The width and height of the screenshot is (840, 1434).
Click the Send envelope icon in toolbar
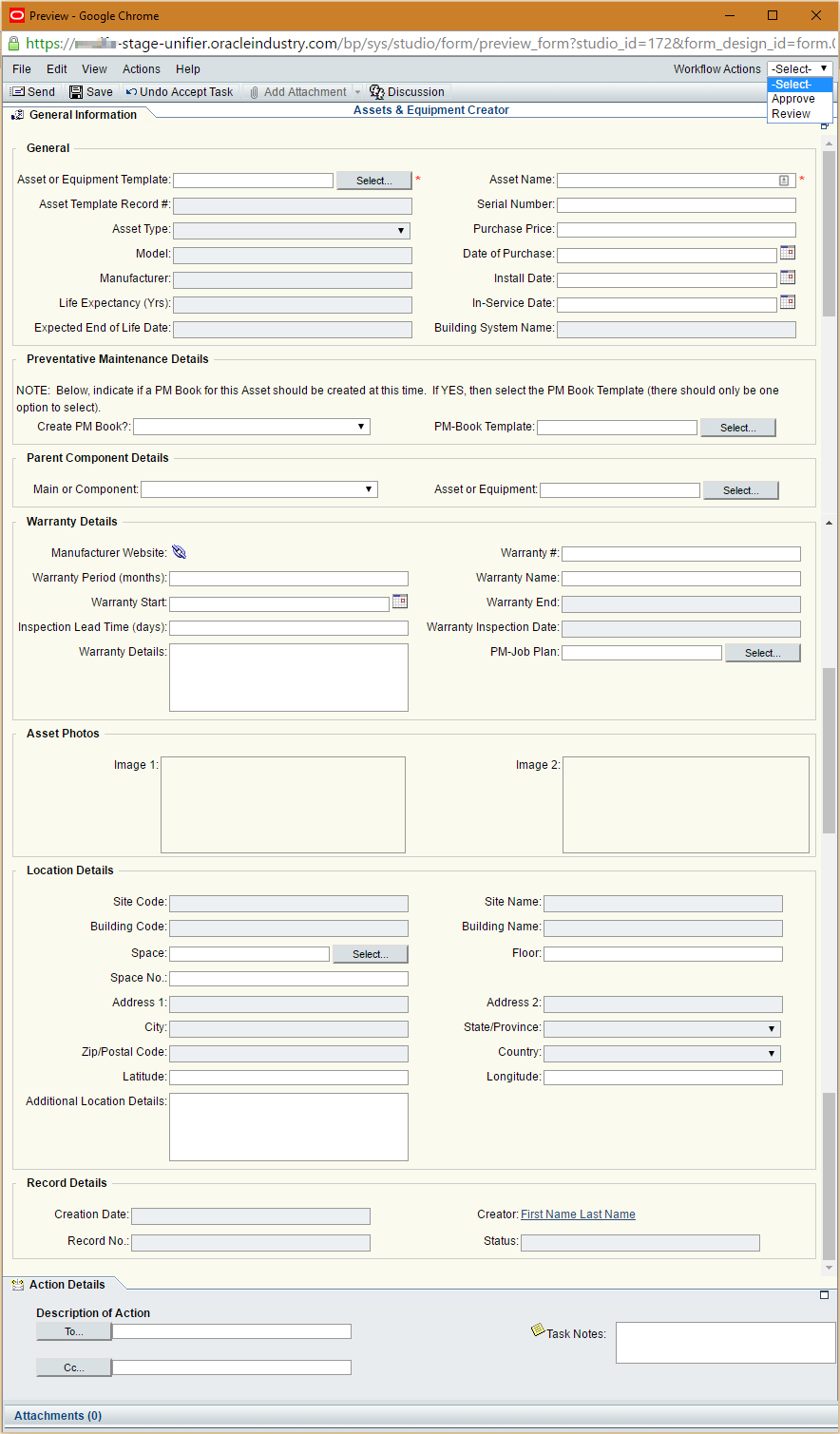pyautogui.click(x=17, y=92)
